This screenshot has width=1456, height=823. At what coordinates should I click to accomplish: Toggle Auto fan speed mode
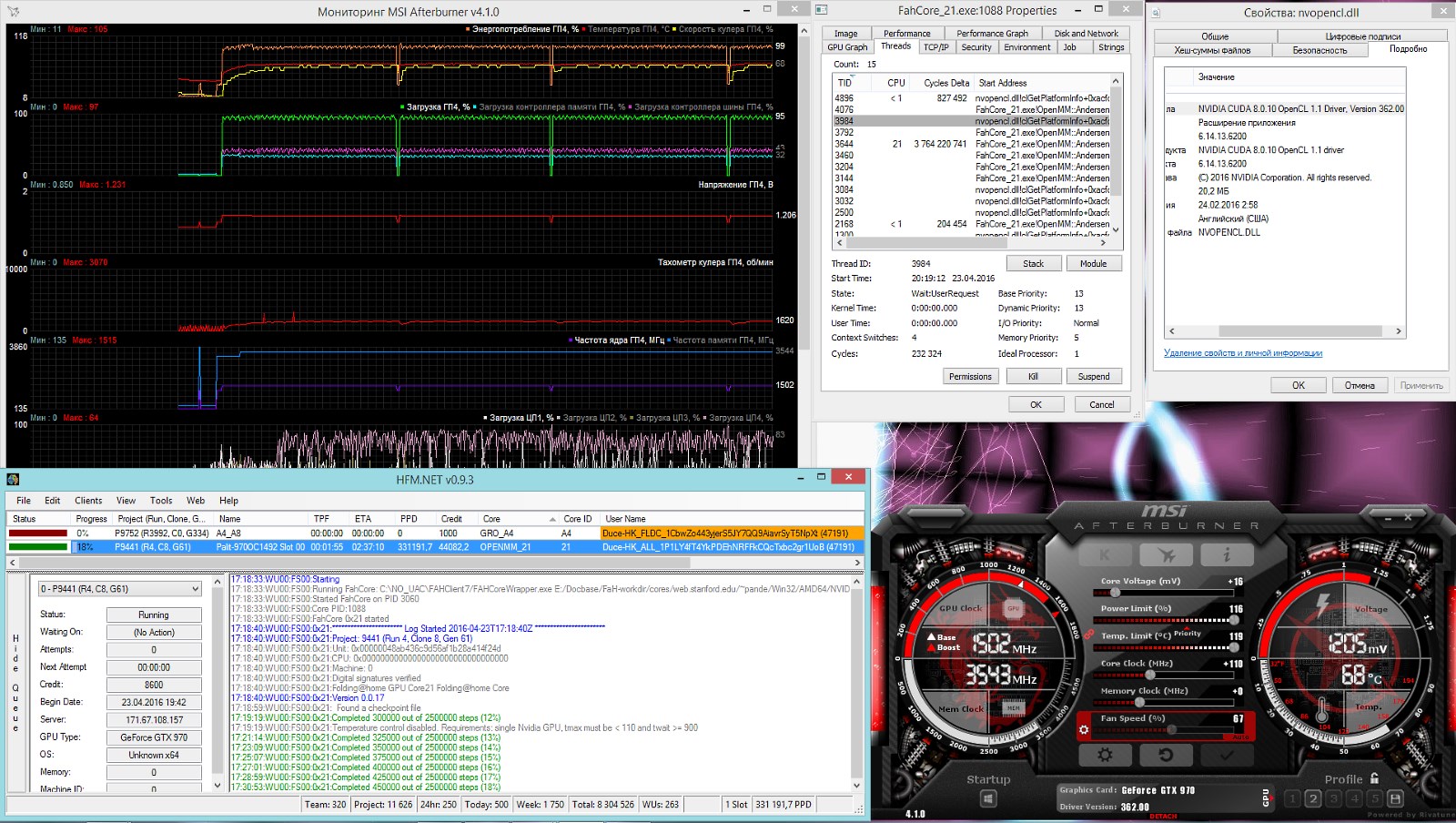tap(1239, 737)
